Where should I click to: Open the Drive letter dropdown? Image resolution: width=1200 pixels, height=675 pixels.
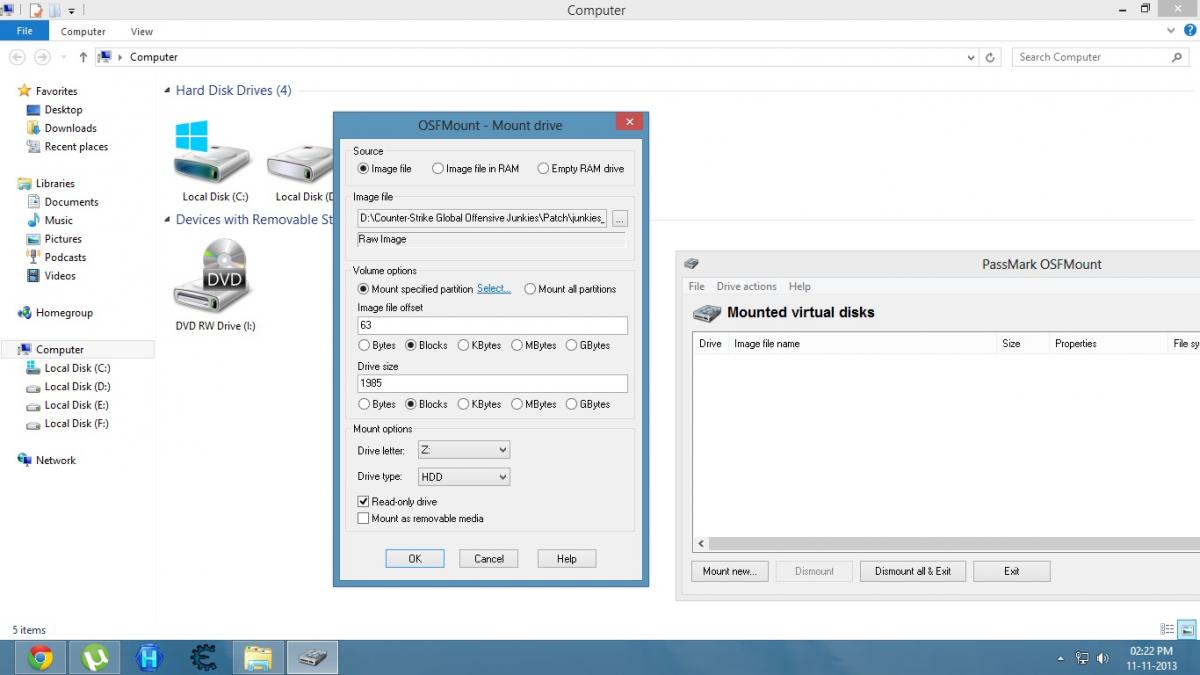[463, 450]
